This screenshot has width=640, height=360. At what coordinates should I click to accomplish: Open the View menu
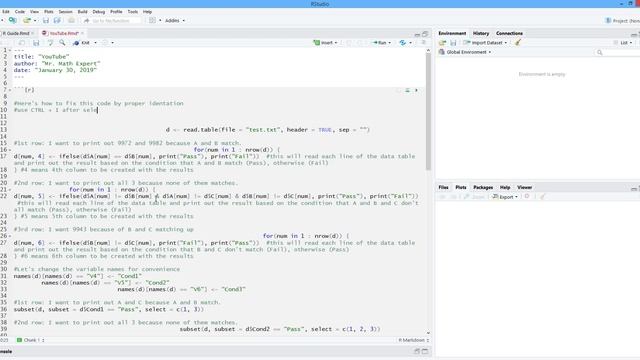tap(34, 12)
